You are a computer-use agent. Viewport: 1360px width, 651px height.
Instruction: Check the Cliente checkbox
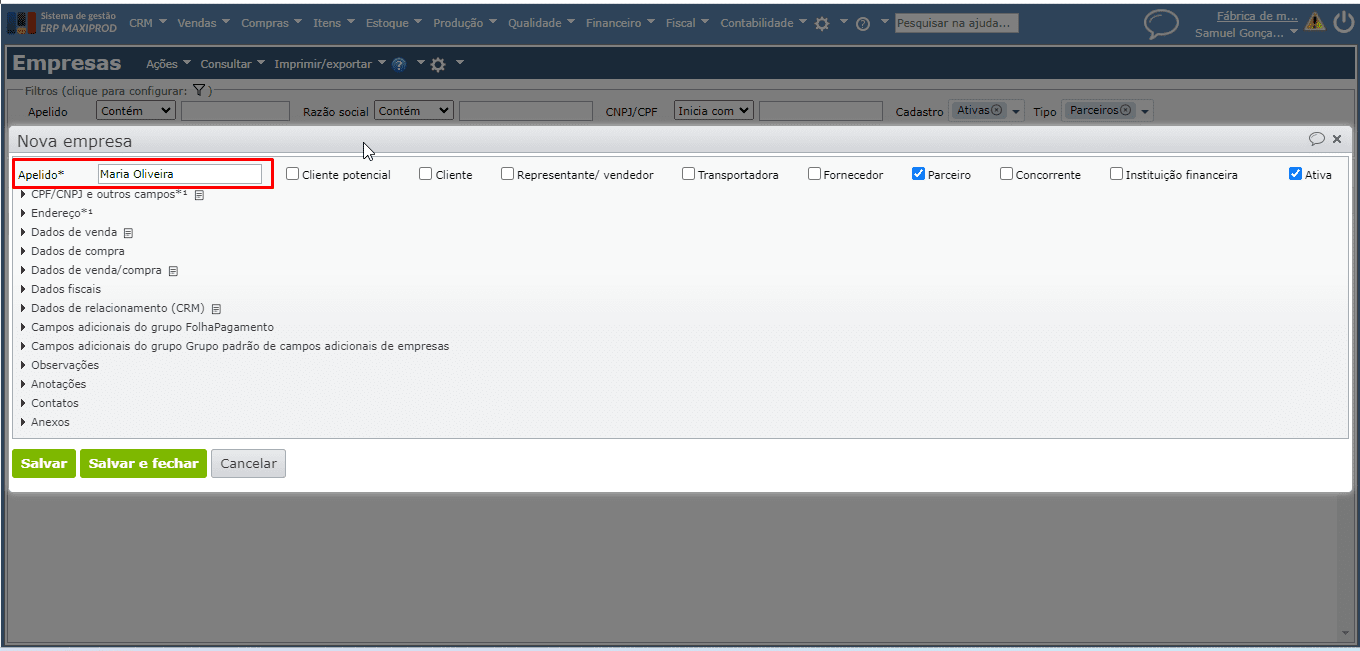[x=426, y=174]
